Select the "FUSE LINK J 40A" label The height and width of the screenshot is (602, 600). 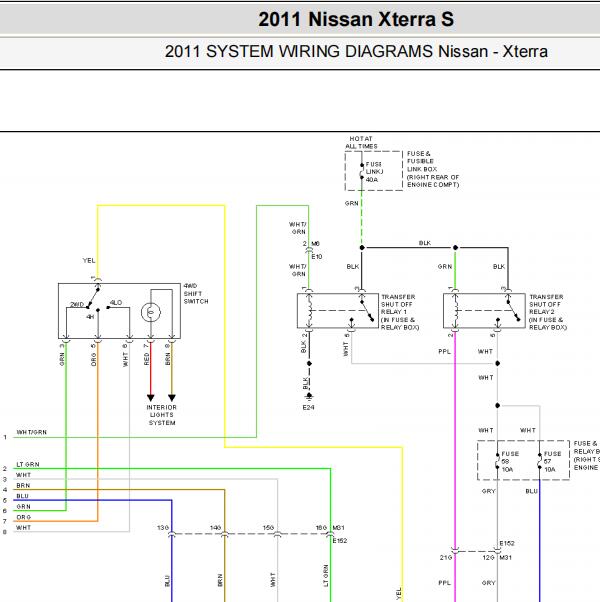click(x=374, y=172)
